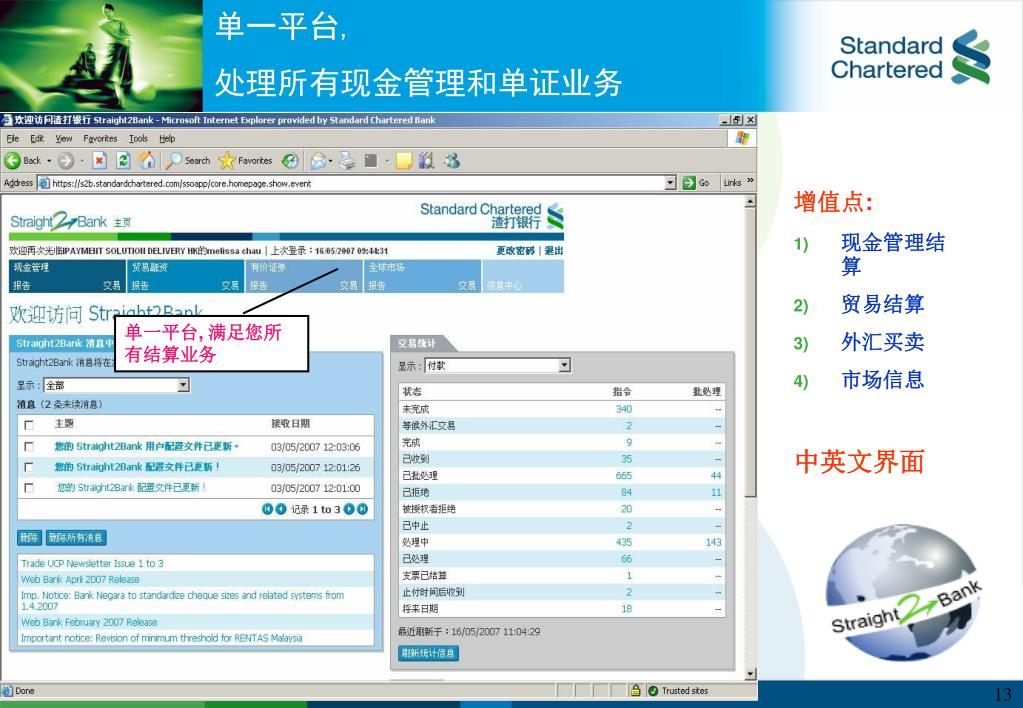Go to last record page icon

click(x=362, y=509)
